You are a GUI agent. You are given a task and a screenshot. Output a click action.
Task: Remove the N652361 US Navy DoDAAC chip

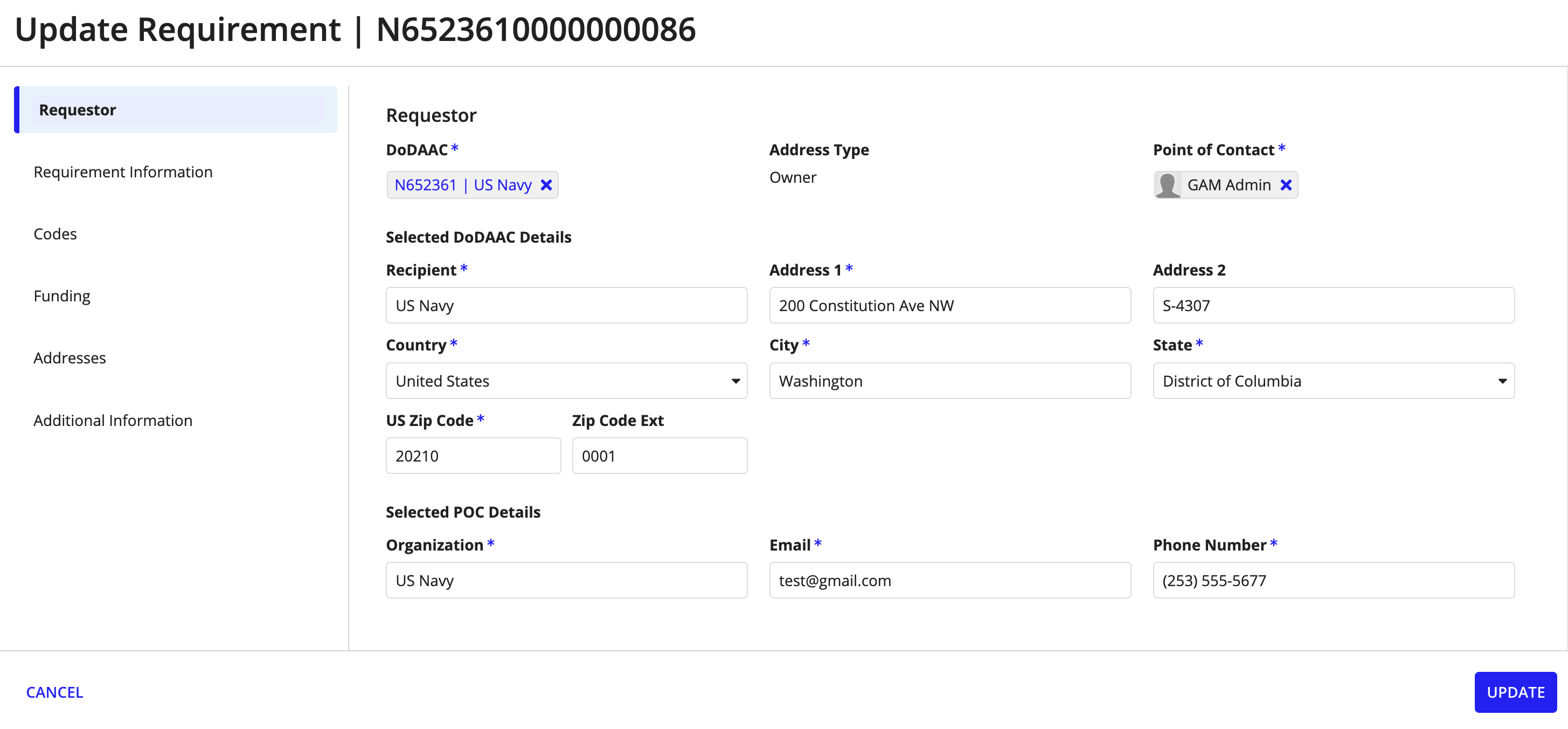click(x=546, y=185)
